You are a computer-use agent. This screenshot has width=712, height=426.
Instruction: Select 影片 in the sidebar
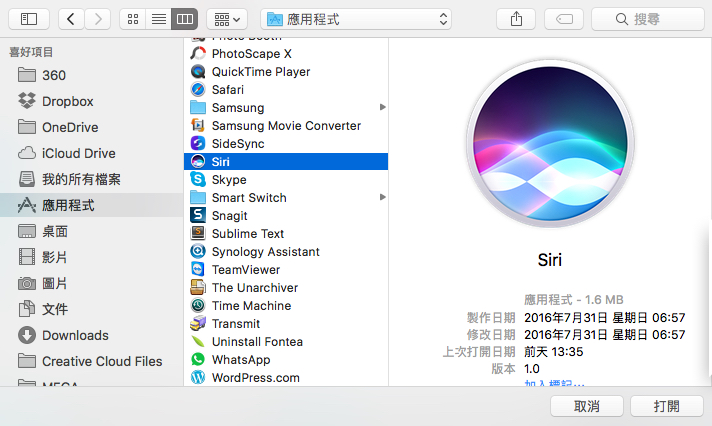point(91,257)
